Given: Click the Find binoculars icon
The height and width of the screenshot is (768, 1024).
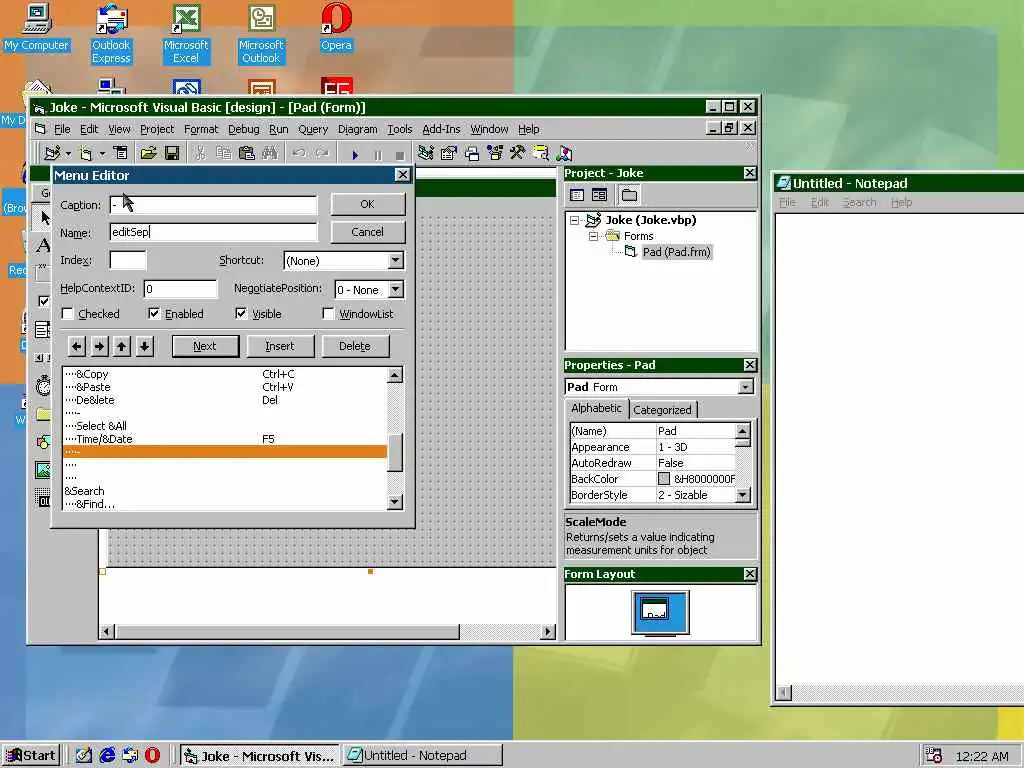Looking at the screenshot, I should point(270,153).
